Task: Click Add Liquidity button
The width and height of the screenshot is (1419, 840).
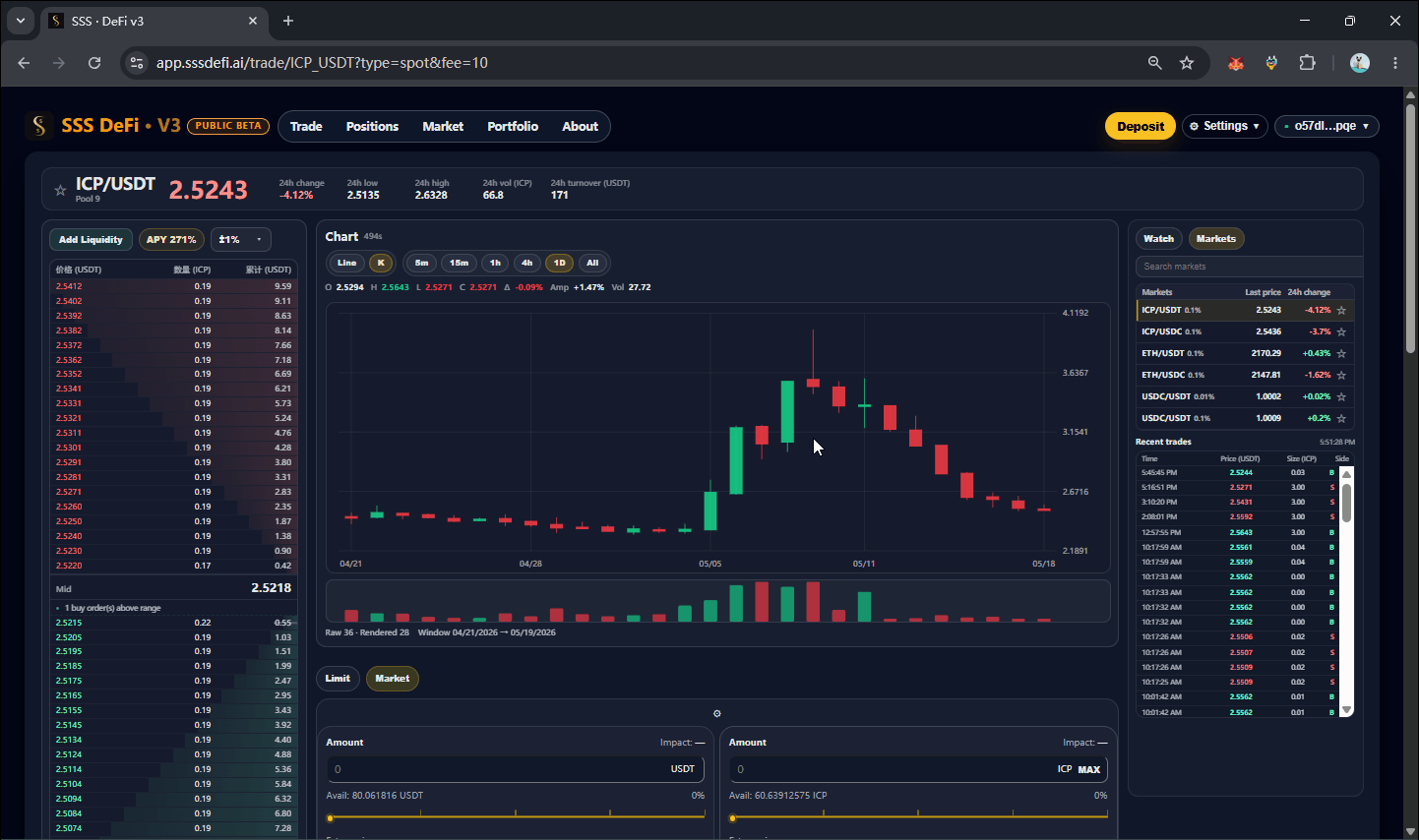Action: click(91, 240)
